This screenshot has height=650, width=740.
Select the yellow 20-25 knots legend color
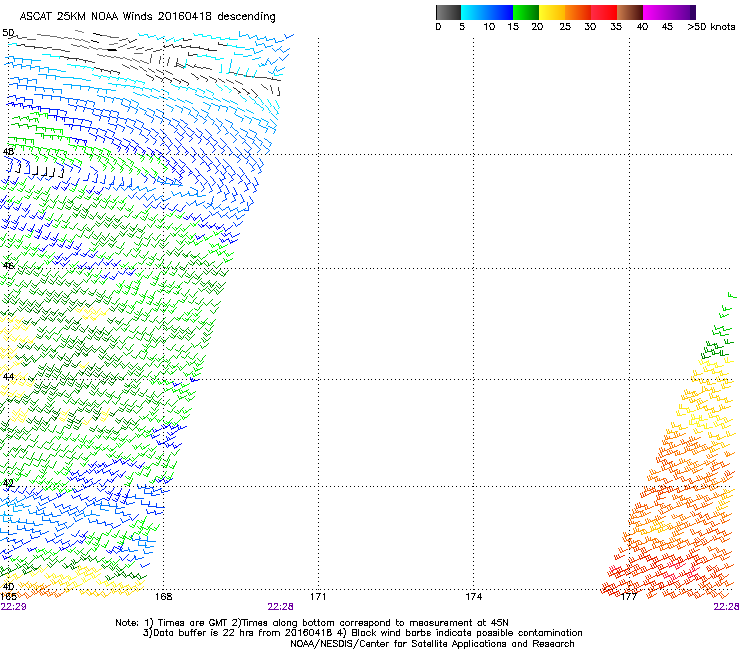coord(552,12)
